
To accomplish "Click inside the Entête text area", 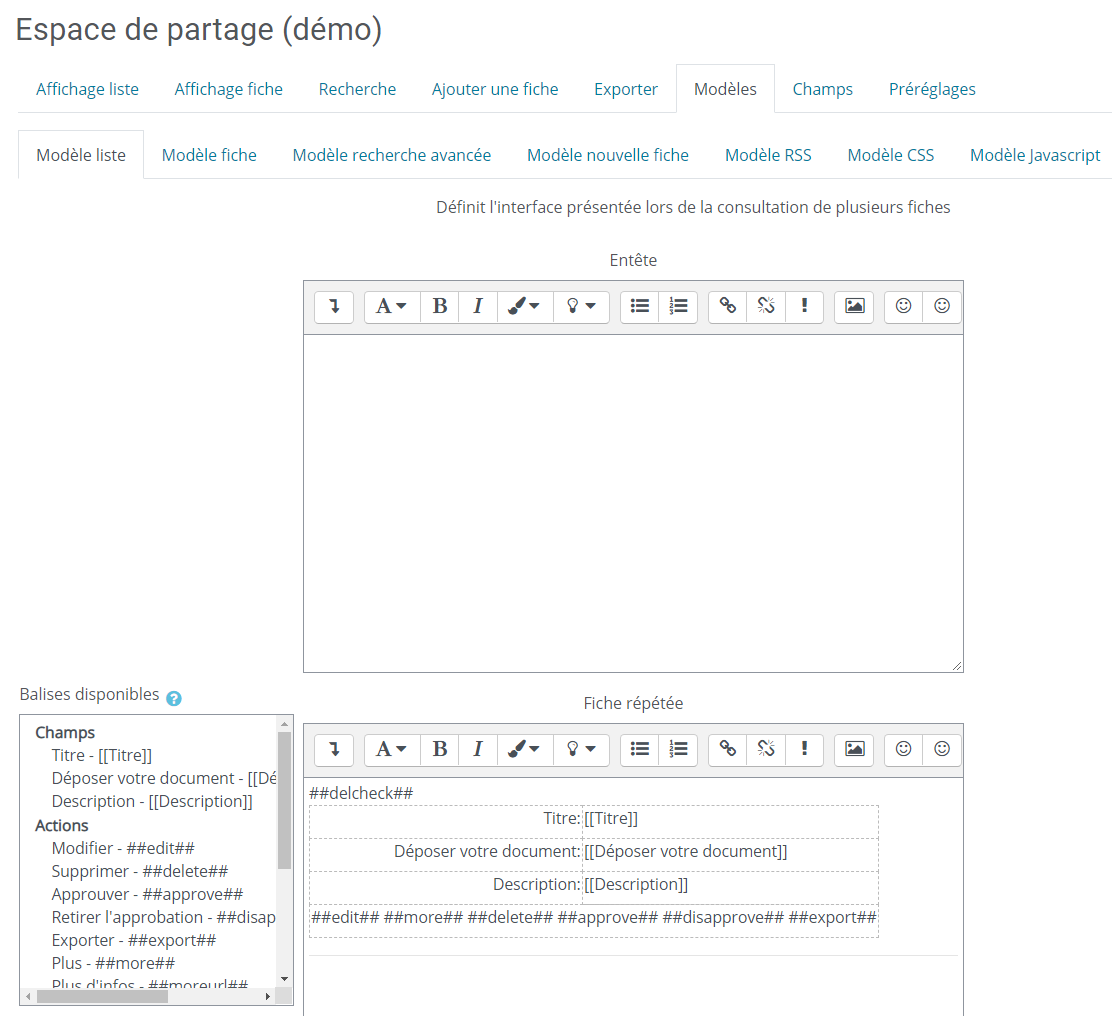I will pos(633,503).
